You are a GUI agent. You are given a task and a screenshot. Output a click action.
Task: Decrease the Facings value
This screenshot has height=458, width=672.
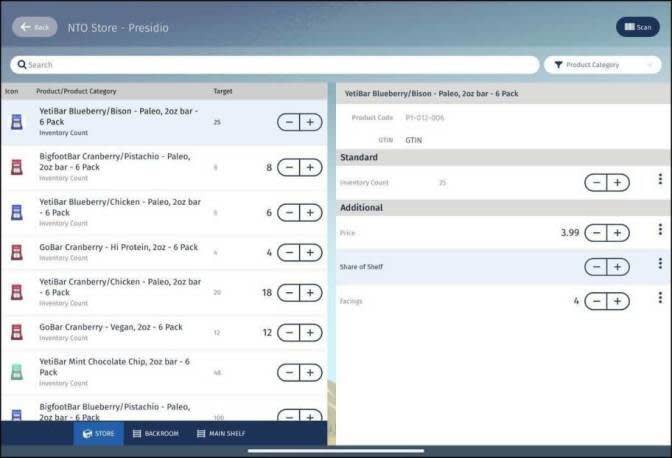[x=596, y=301]
